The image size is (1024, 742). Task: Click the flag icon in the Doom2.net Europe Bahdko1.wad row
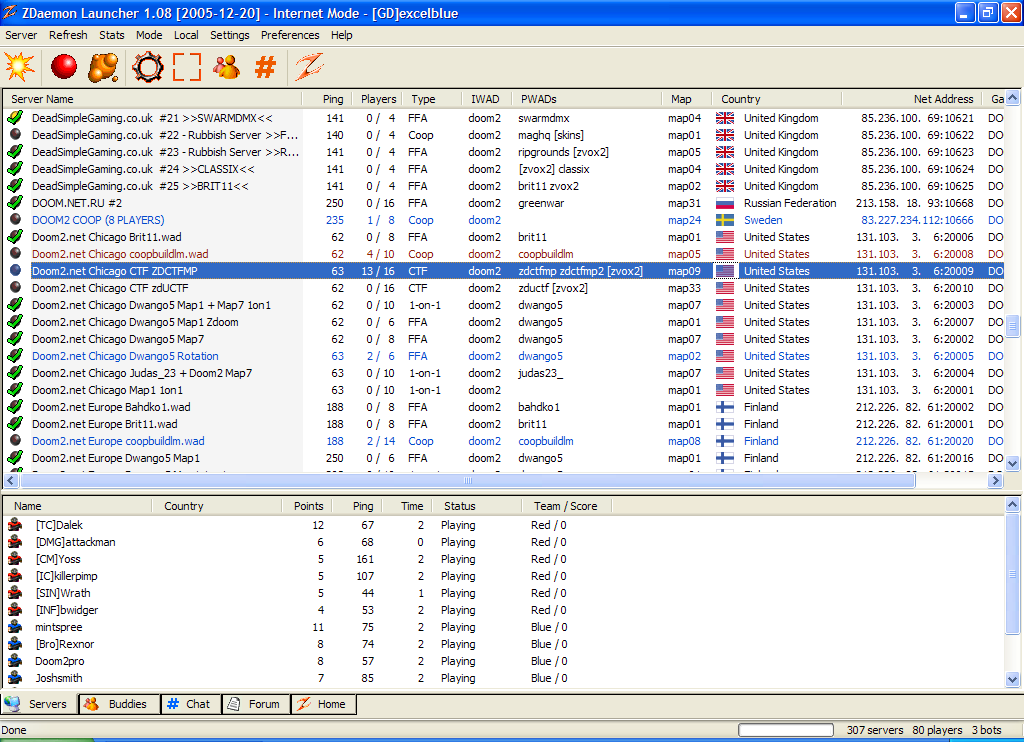(x=725, y=407)
